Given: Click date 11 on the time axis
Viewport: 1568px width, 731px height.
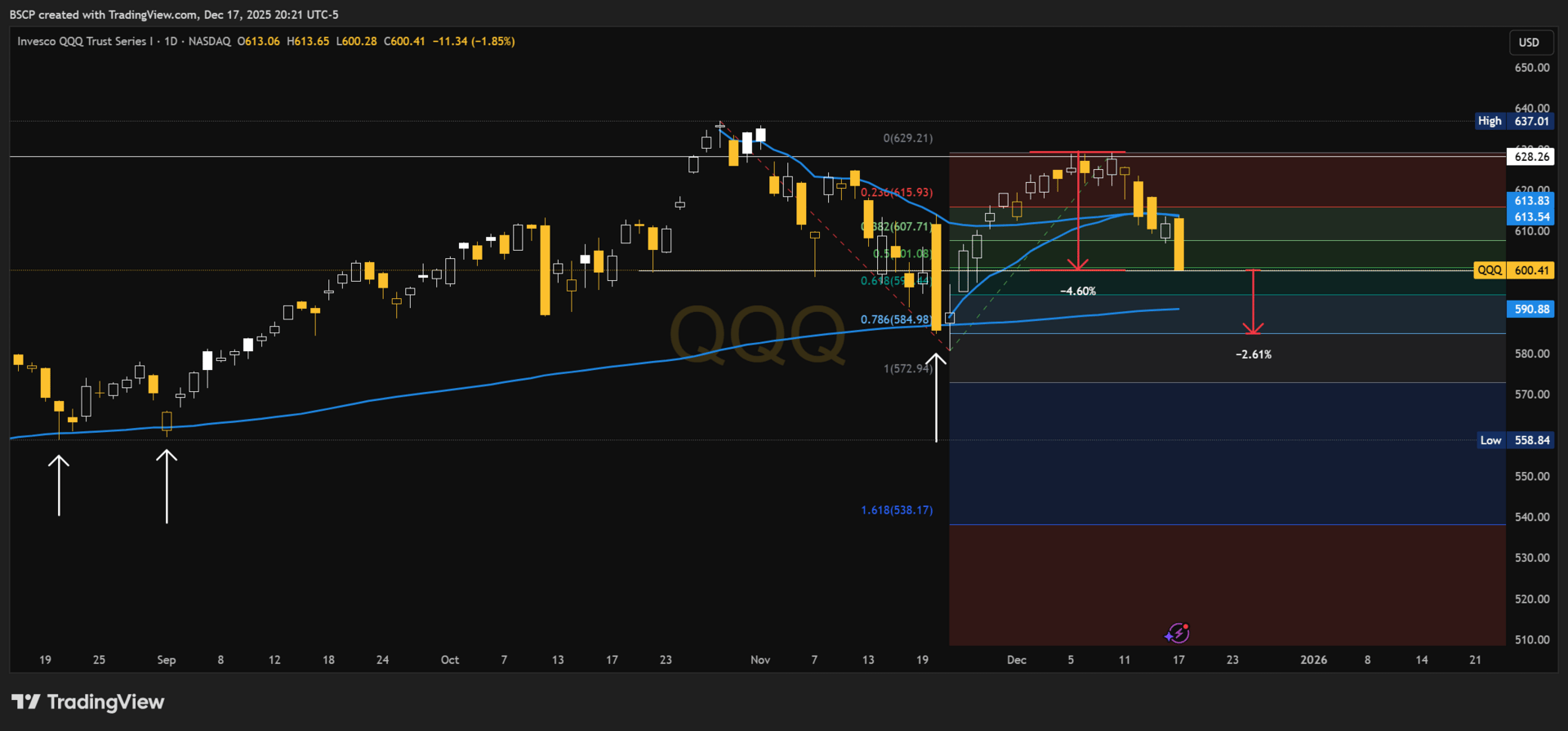Looking at the screenshot, I should [1125, 660].
